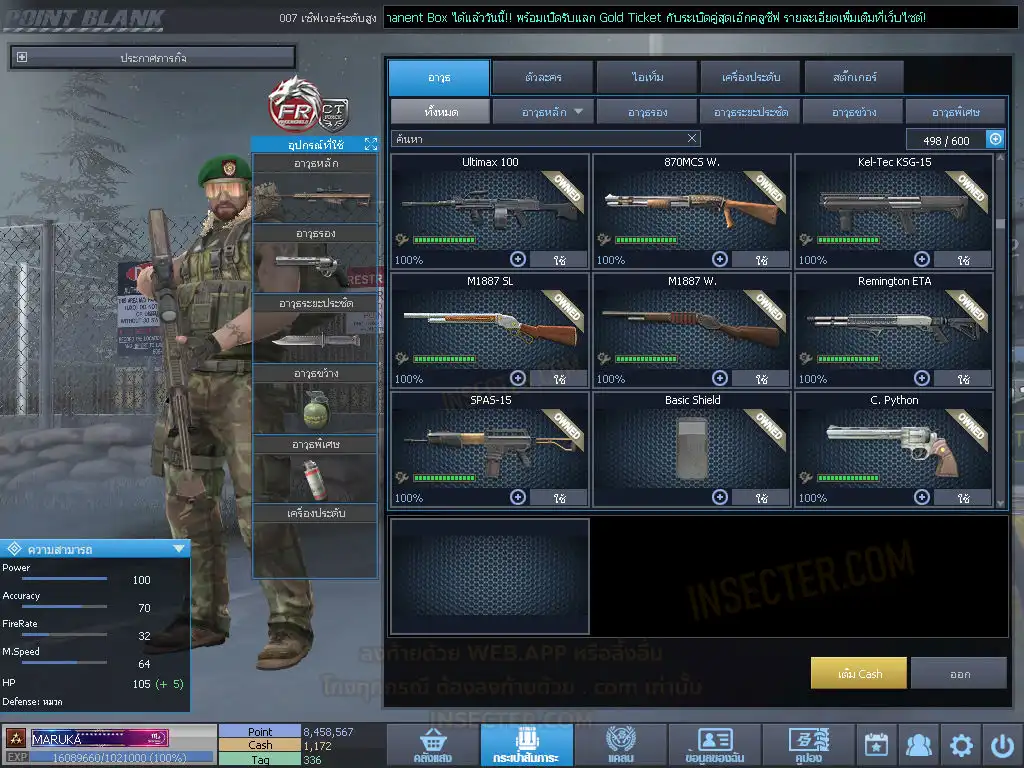Open the shop basket icon in bottom bar

(x=431, y=745)
